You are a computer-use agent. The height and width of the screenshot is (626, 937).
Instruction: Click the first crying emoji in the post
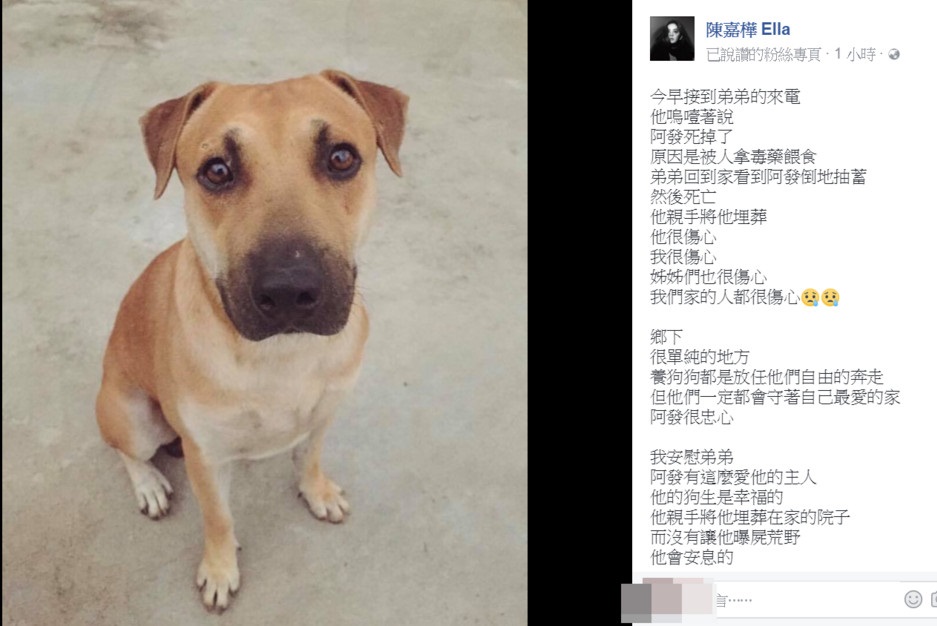tap(810, 297)
